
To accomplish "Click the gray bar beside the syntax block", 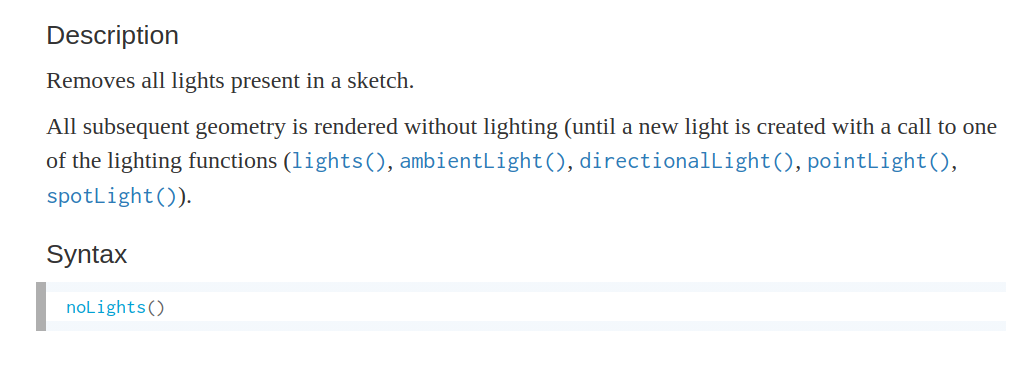I will (41, 306).
